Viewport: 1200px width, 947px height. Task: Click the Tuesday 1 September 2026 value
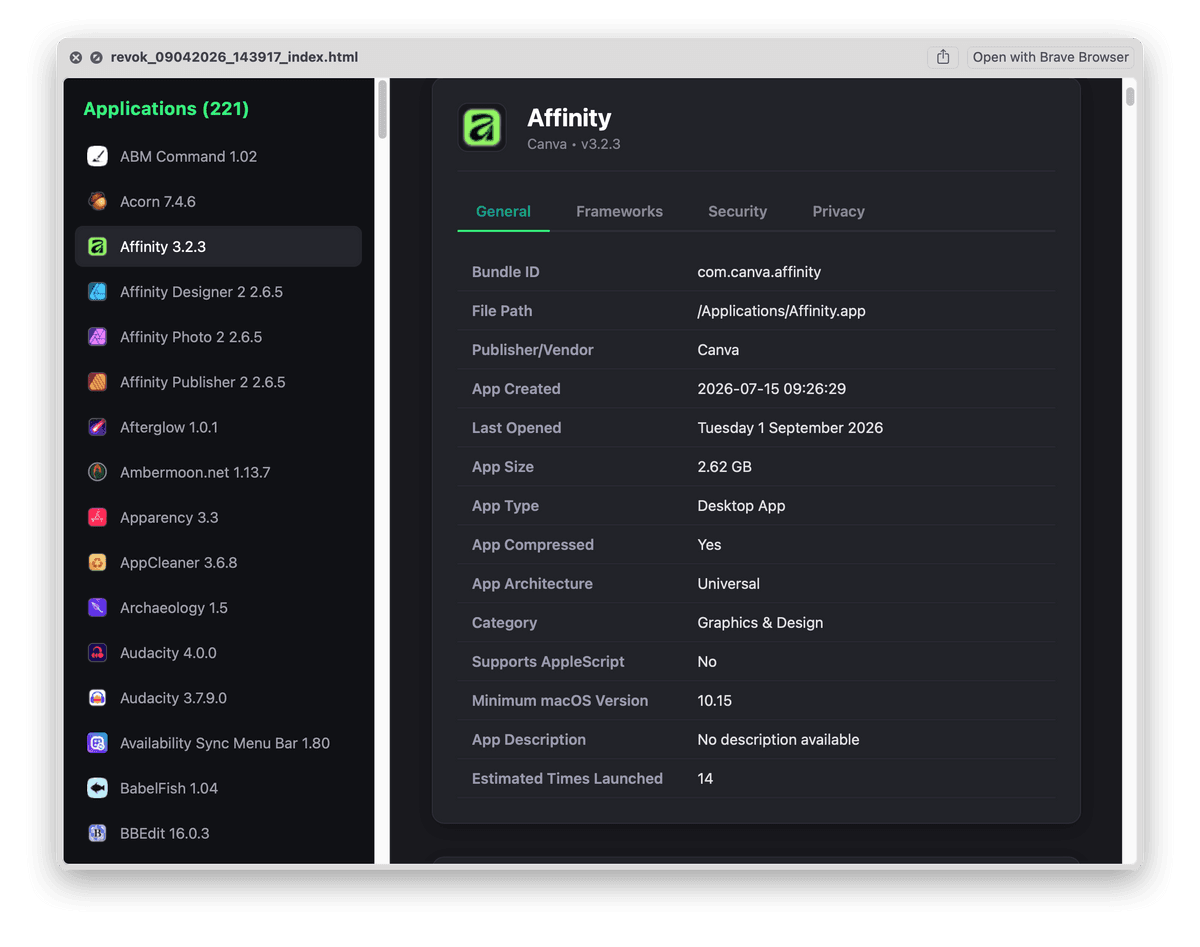790,428
